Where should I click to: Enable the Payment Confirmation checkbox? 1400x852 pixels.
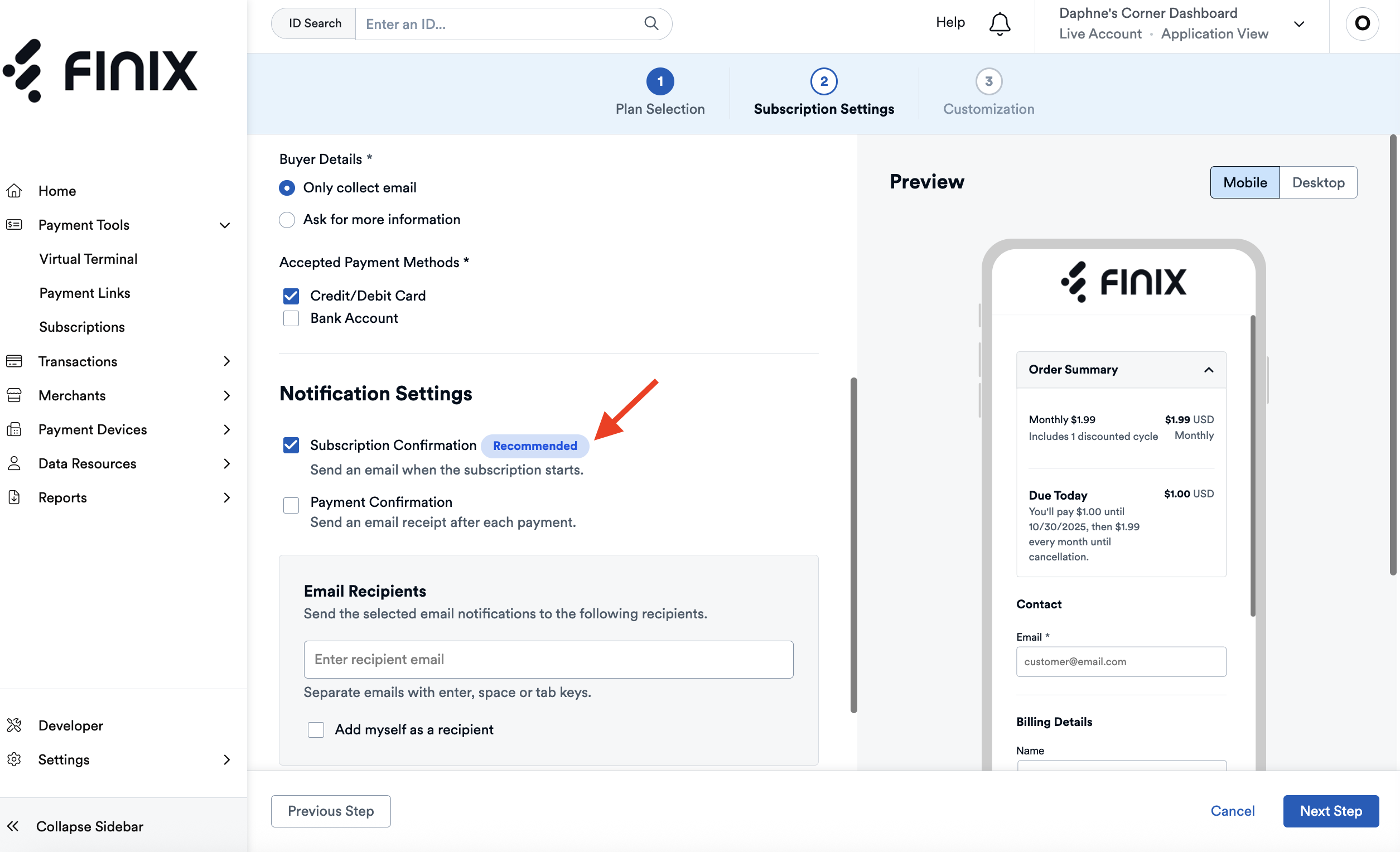pos(291,505)
